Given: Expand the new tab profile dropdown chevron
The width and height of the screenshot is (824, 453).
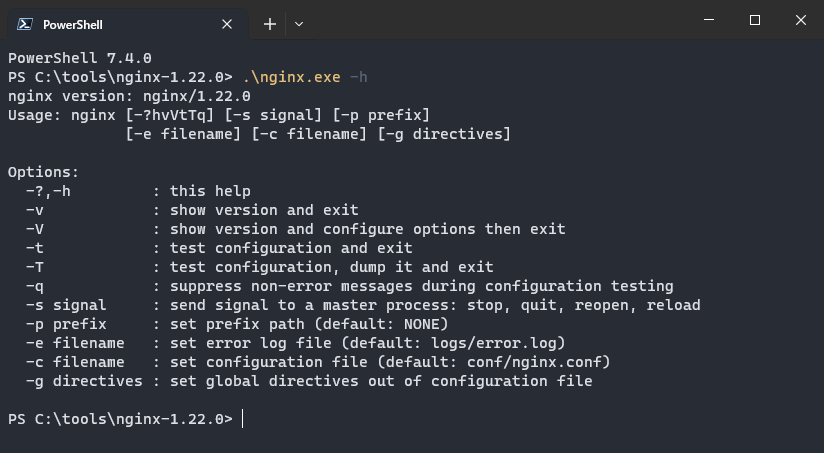Looking at the screenshot, I should point(299,23).
